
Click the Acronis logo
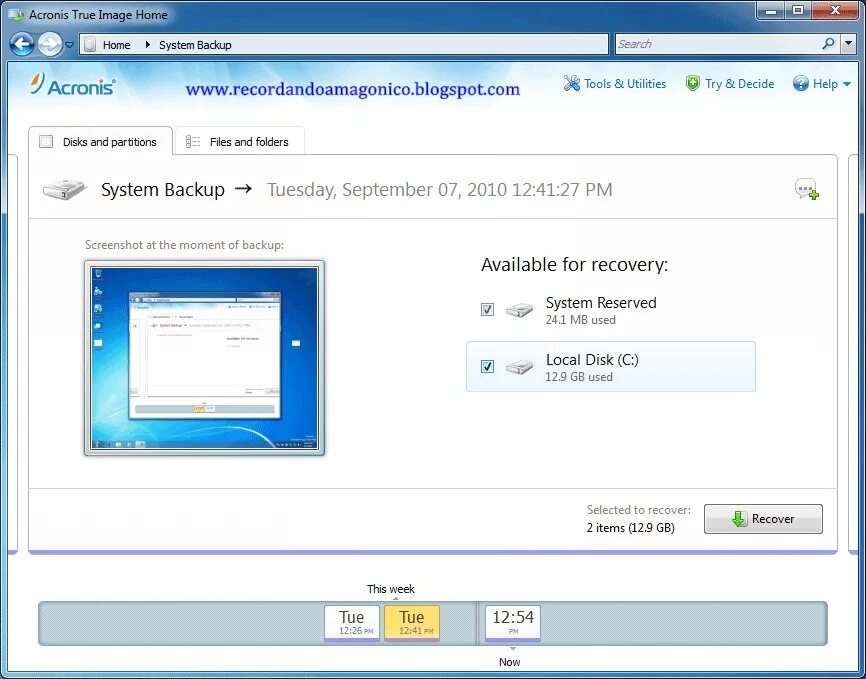(x=73, y=86)
